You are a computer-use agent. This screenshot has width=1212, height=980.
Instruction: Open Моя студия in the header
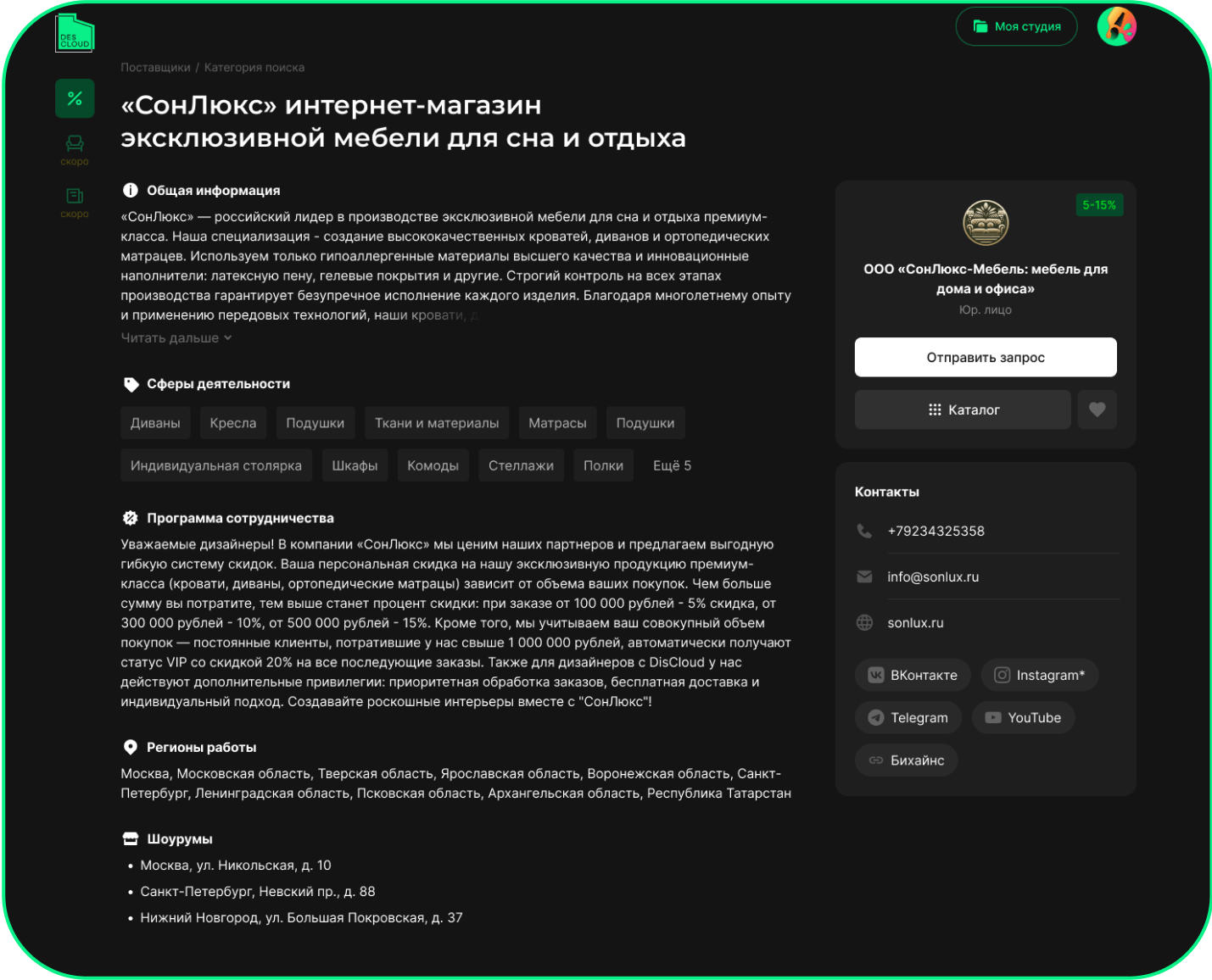tap(1016, 26)
